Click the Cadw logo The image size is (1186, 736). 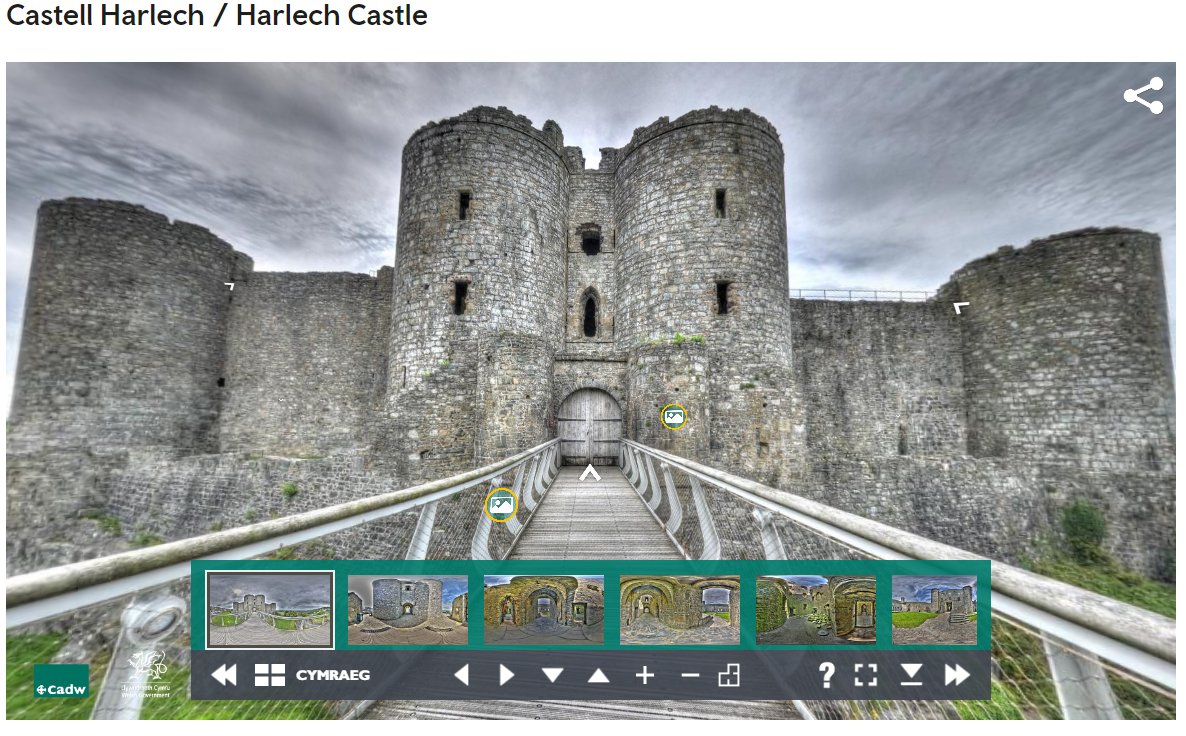pyautogui.click(x=61, y=681)
